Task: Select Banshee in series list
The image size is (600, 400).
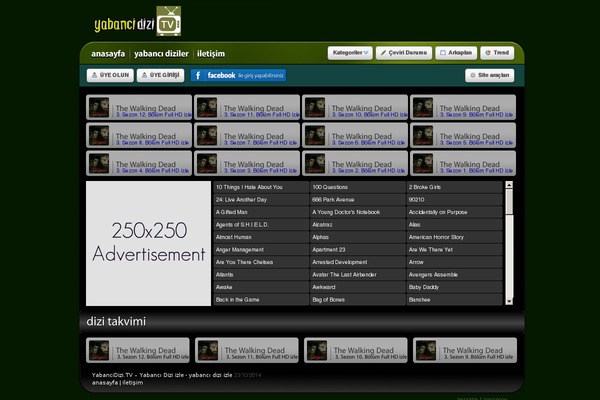Action: pyautogui.click(x=454, y=300)
